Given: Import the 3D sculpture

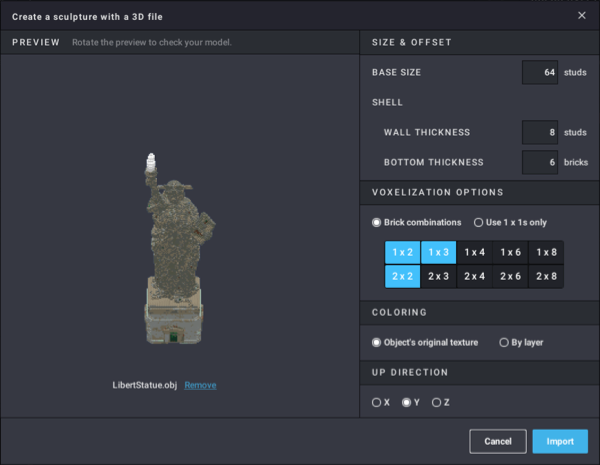Looking at the screenshot, I should 560,441.
